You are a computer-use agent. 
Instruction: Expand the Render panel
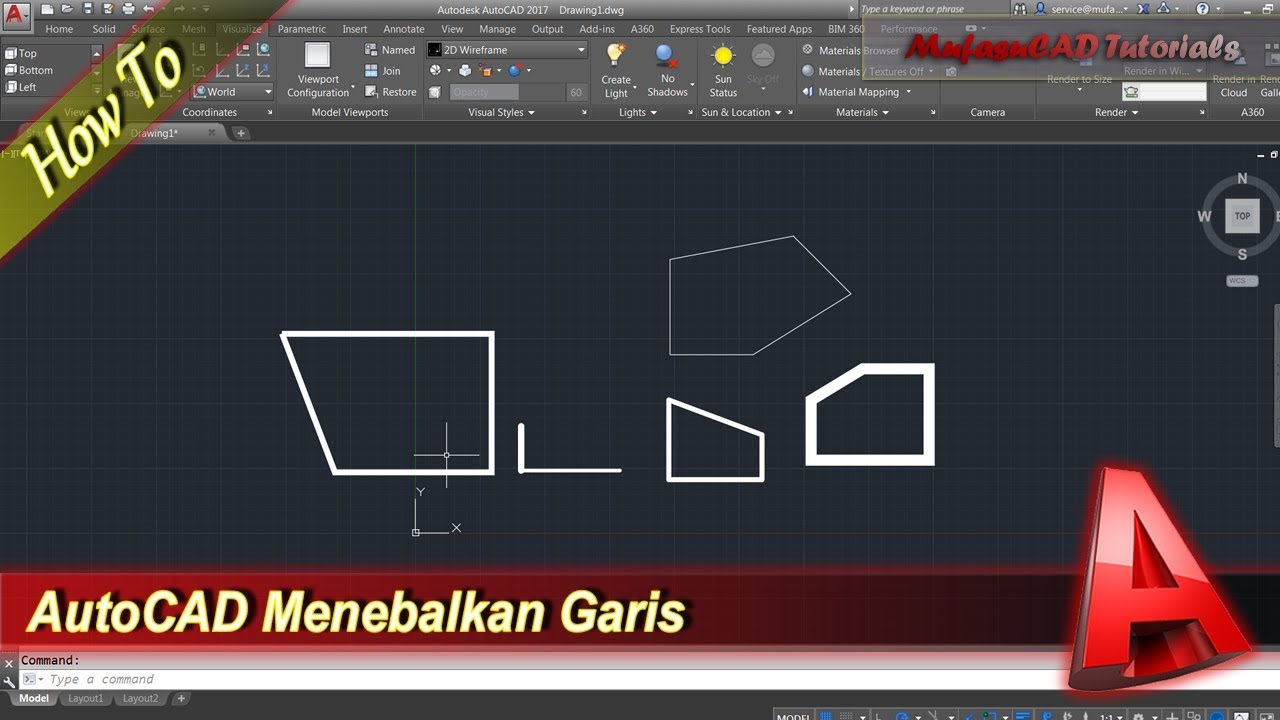[x=1116, y=113]
